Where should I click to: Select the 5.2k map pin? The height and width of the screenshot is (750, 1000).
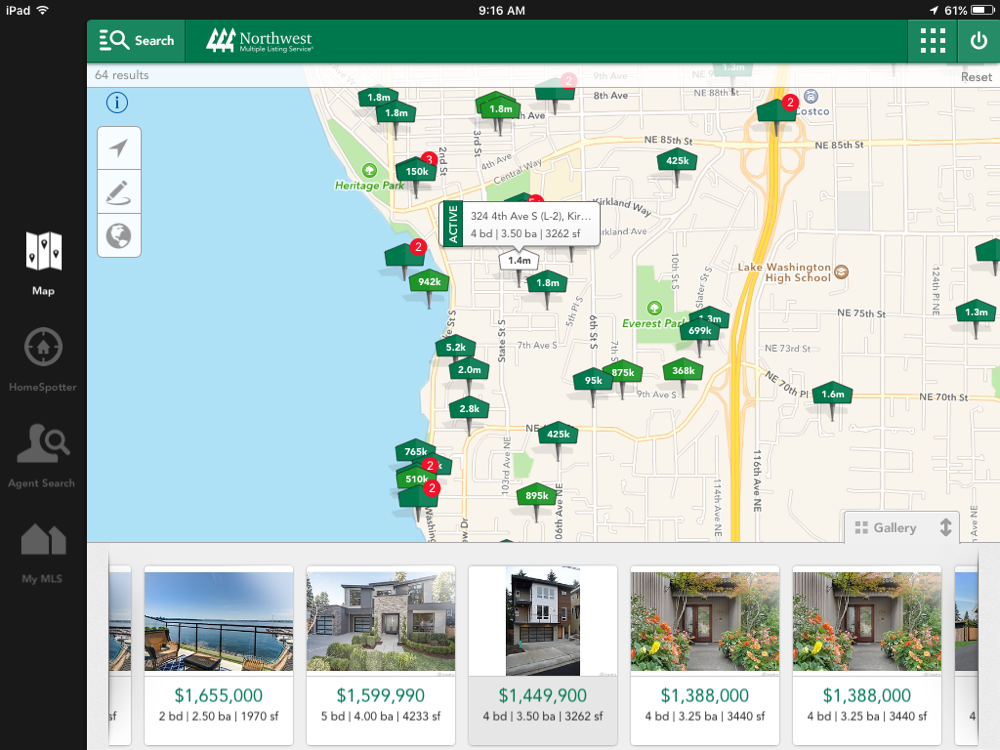click(x=455, y=348)
